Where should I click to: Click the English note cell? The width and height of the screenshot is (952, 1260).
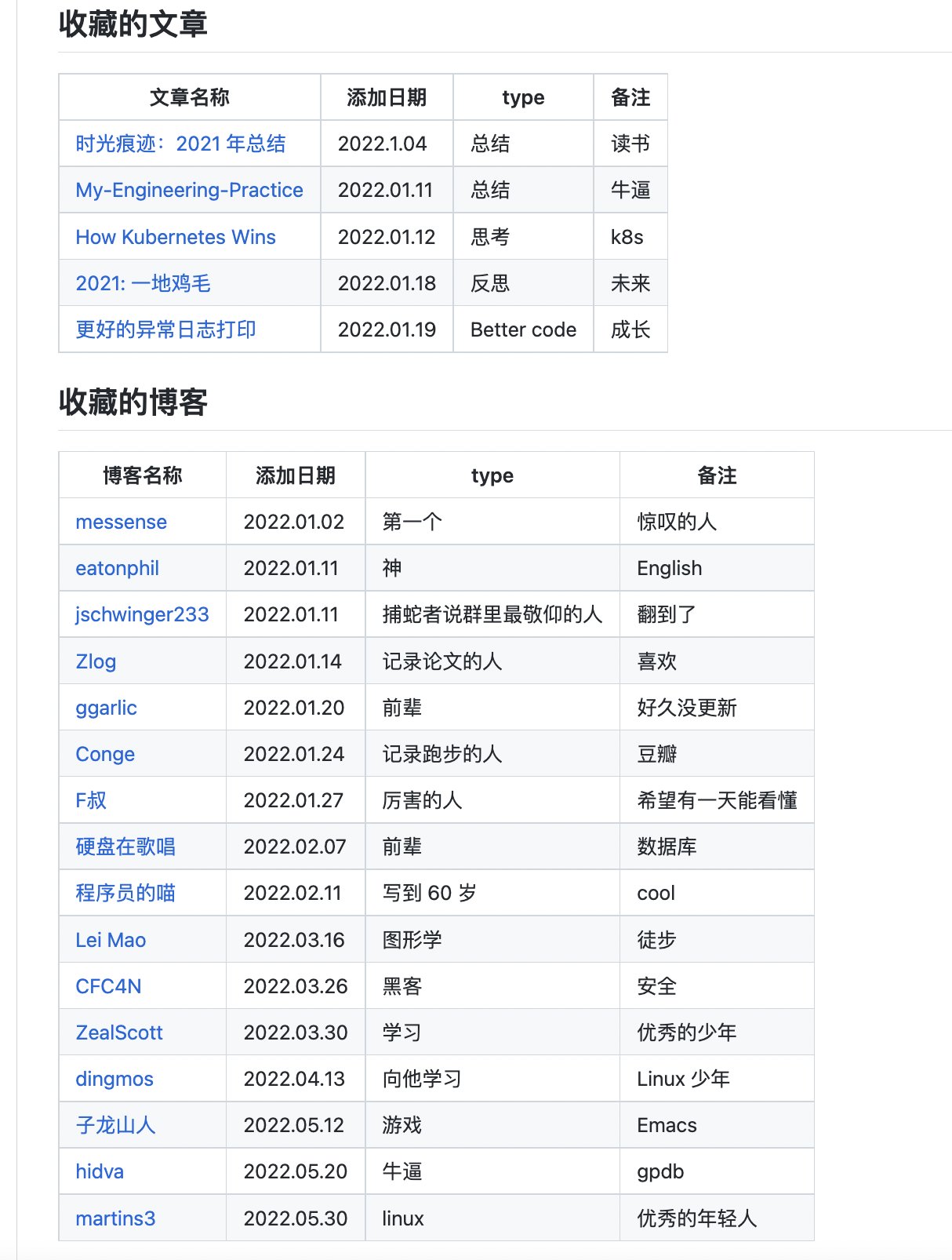pyautogui.click(x=717, y=568)
